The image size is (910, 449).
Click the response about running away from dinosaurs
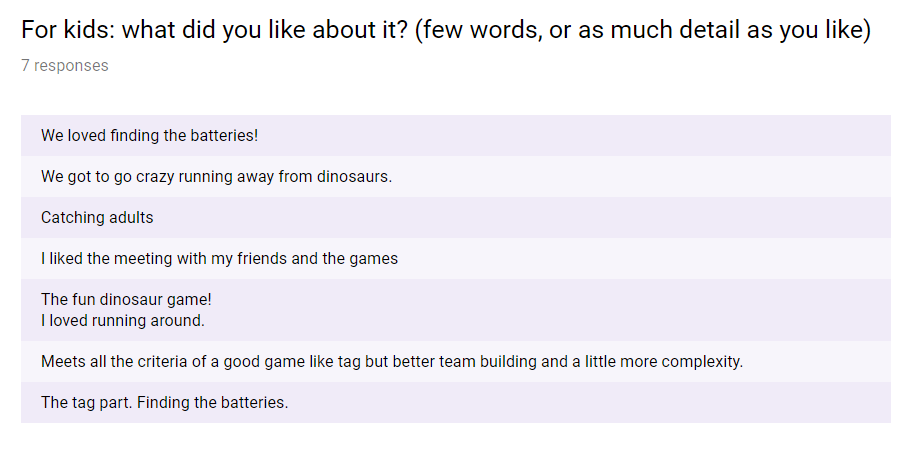pyautogui.click(x=216, y=176)
